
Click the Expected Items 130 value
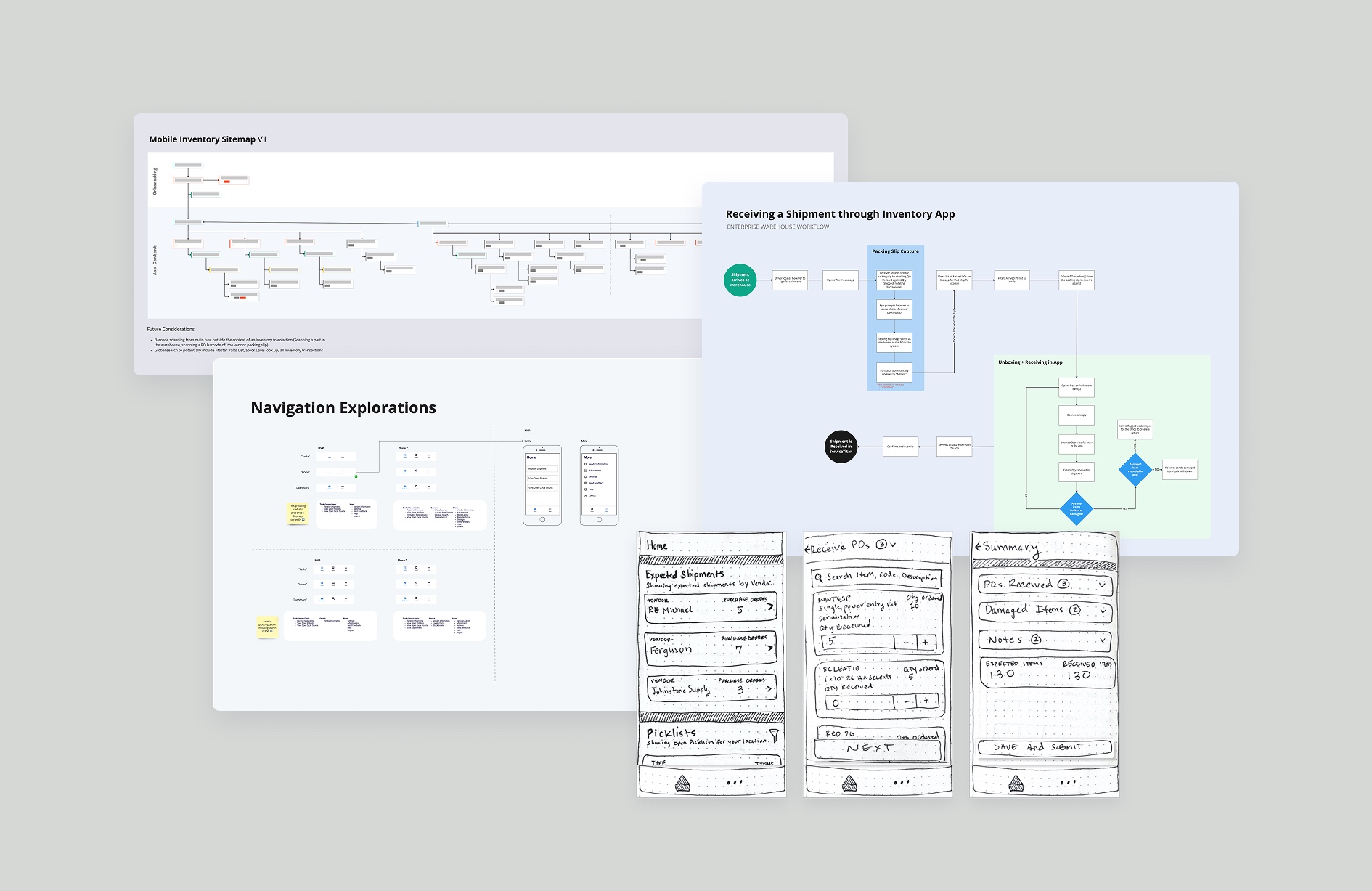(1001, 675)
